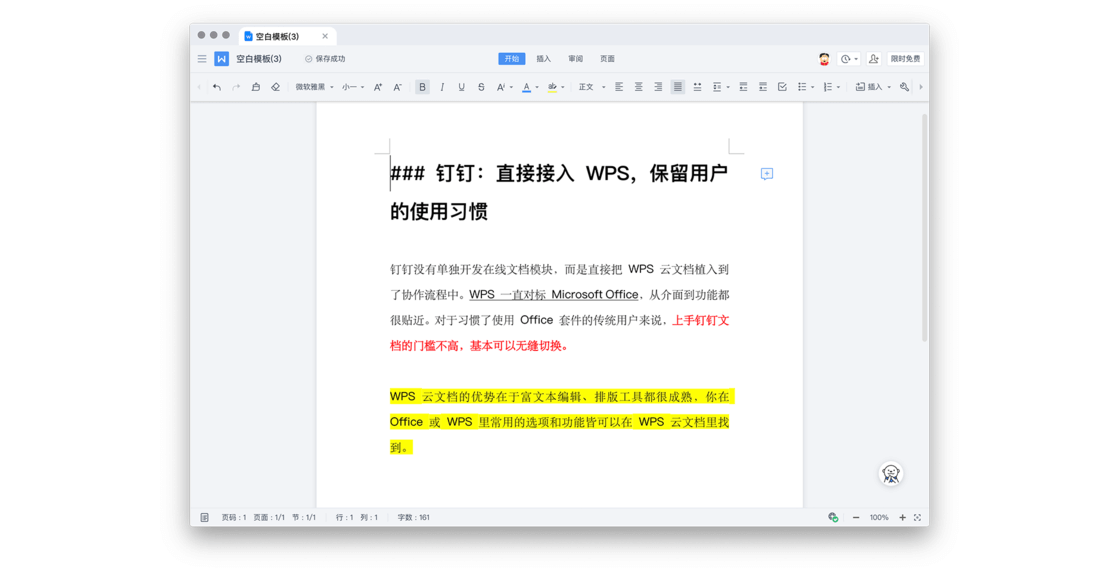Select the 空白模板(3) window tab
1120x572 pixels.
pos(286,36)
